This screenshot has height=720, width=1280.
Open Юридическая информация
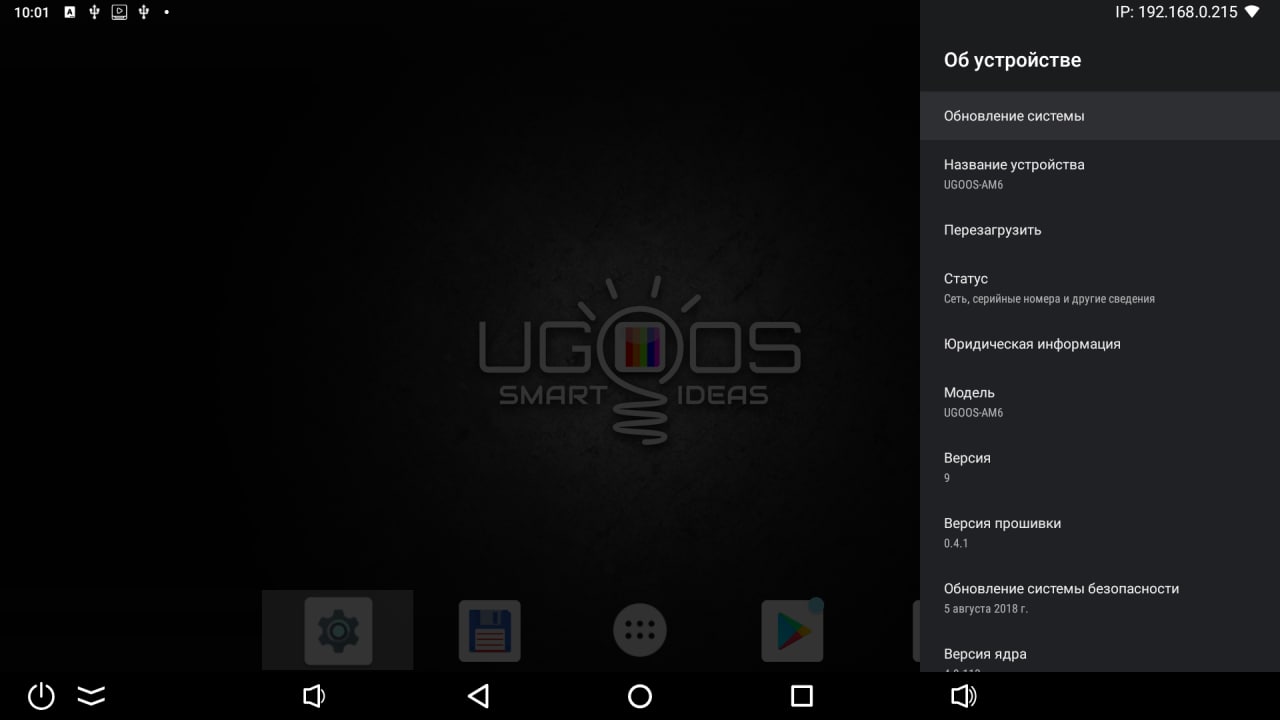tap(1100, 344)
